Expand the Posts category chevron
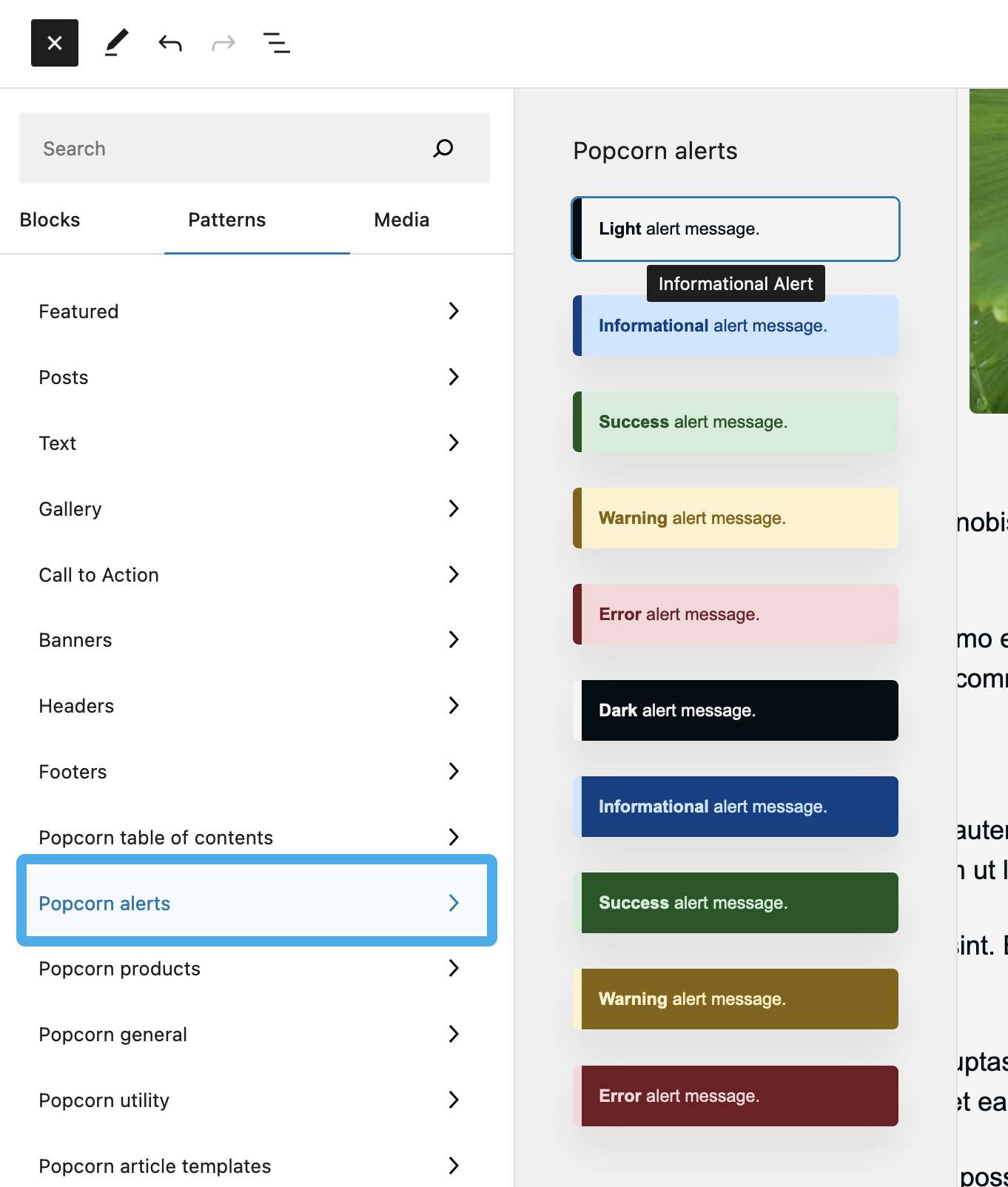The image size is (1008, 1187). [x=454, y=377]
